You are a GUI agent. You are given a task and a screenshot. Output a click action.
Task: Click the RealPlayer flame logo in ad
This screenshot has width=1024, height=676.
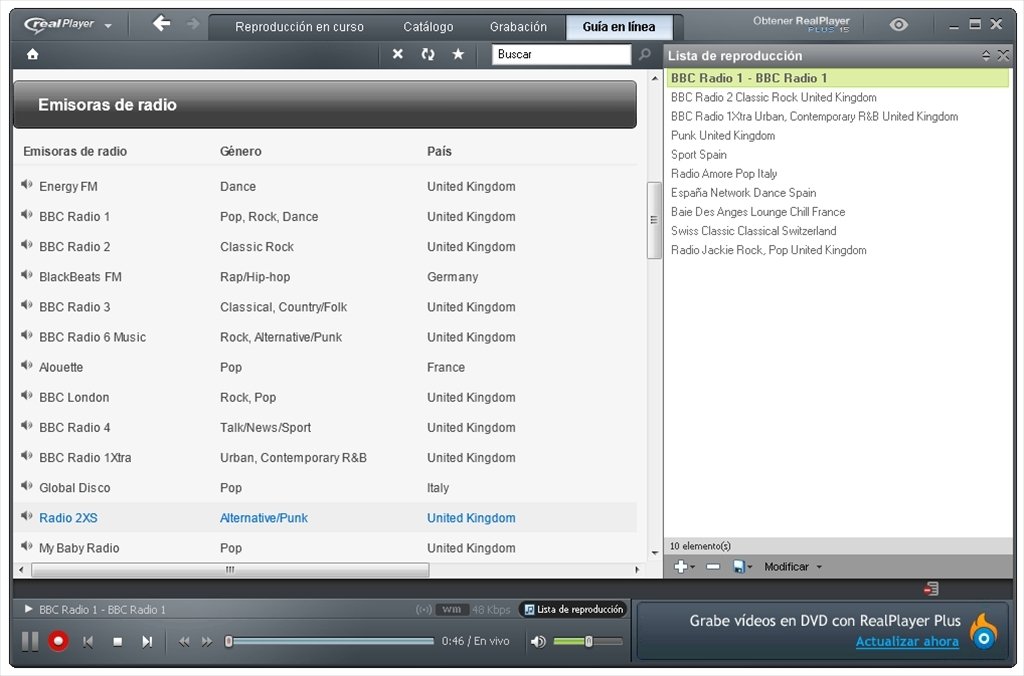(984, 632)
